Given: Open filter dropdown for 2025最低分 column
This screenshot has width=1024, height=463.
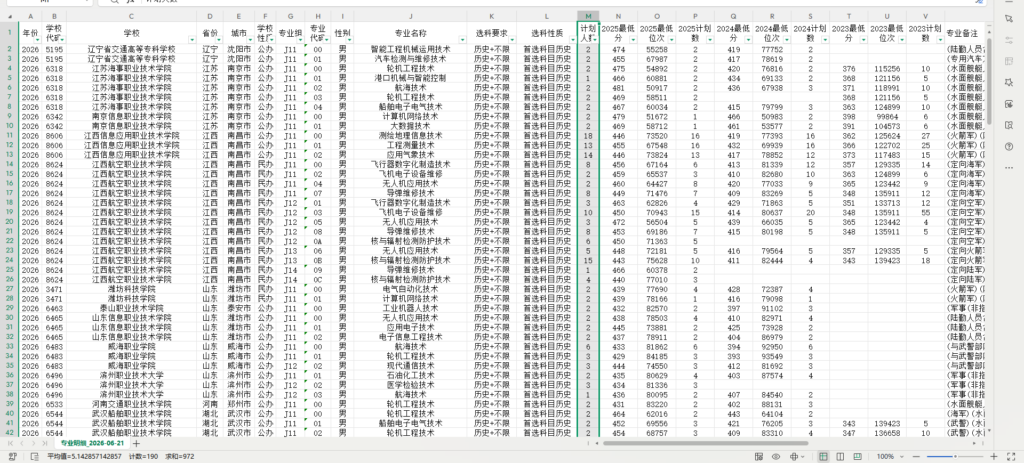Looking at the screenshot, I should [x=633, y=40].
